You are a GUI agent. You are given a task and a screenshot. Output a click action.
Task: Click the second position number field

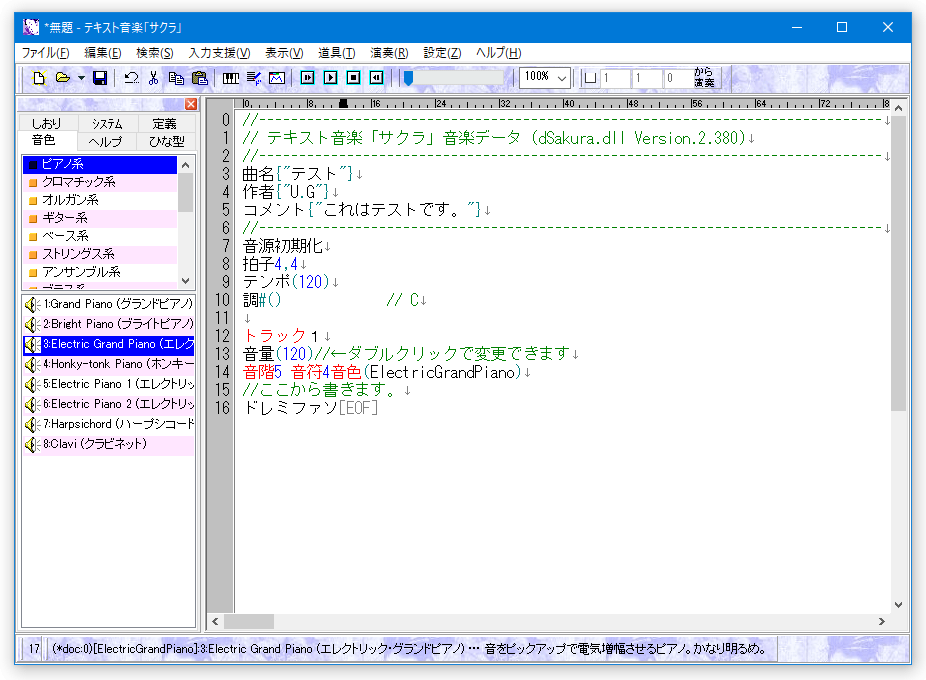pos(646,78)
